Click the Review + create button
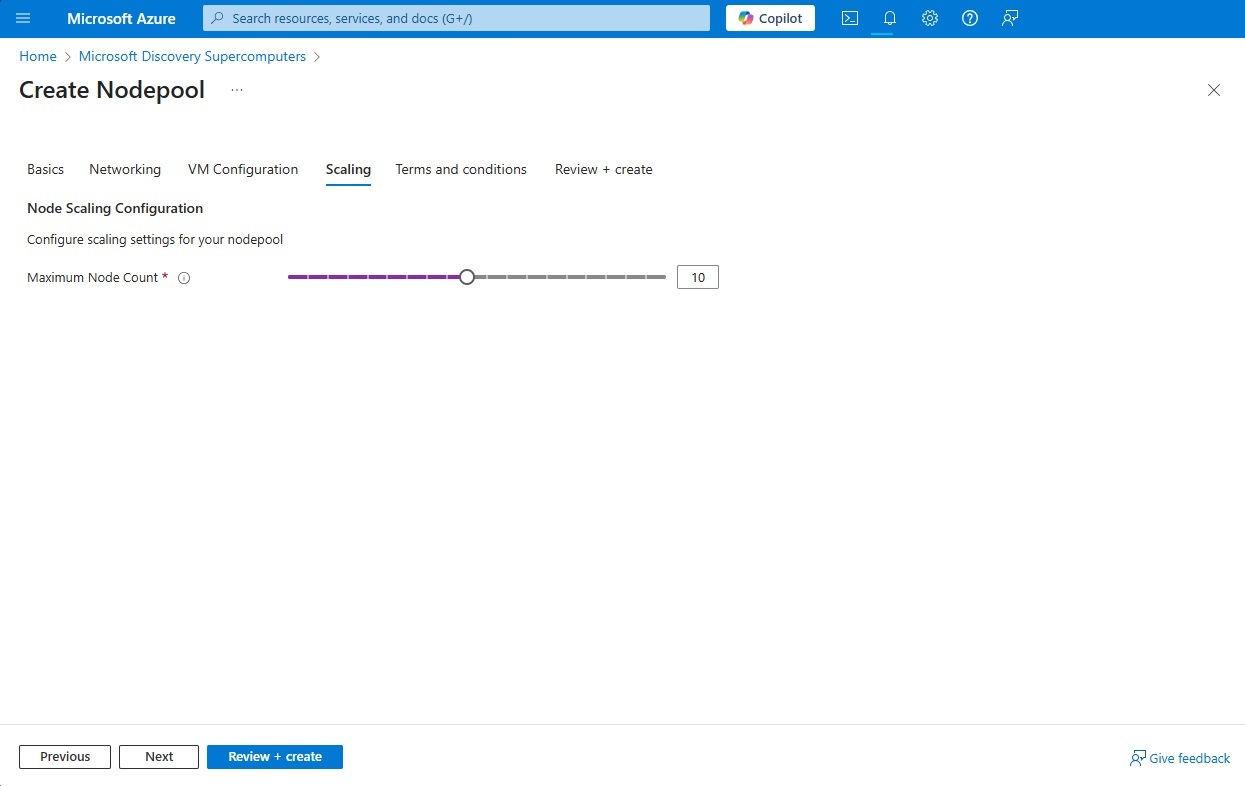 275,757
